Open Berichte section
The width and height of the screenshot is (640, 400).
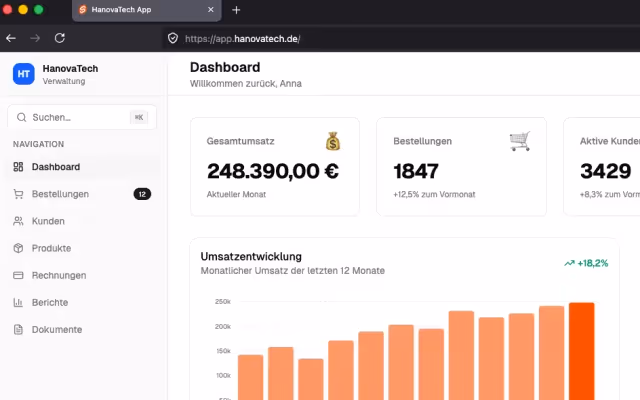click(x=82, y=302)
